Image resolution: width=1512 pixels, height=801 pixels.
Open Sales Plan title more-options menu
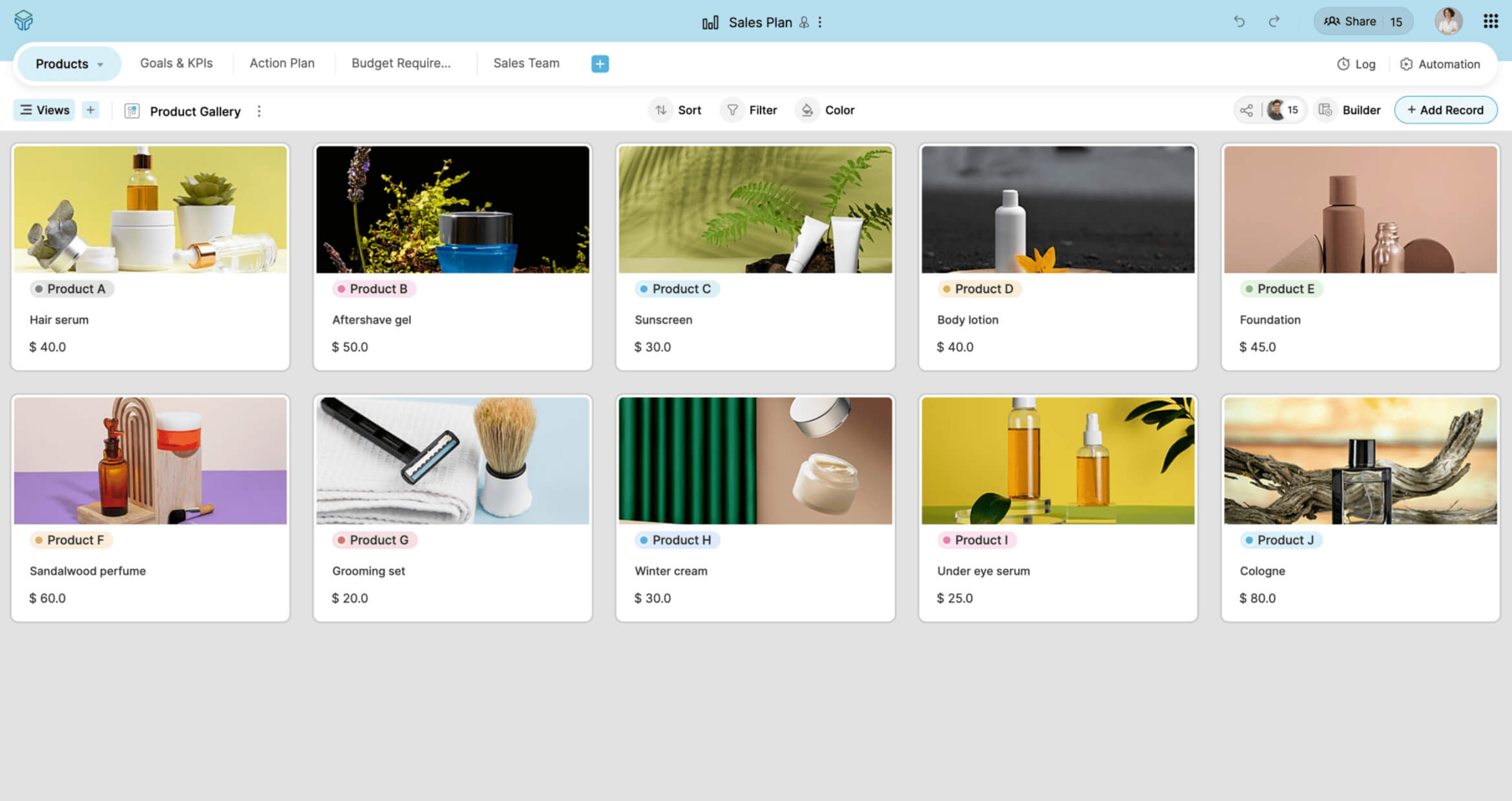(x=820, y=22)
